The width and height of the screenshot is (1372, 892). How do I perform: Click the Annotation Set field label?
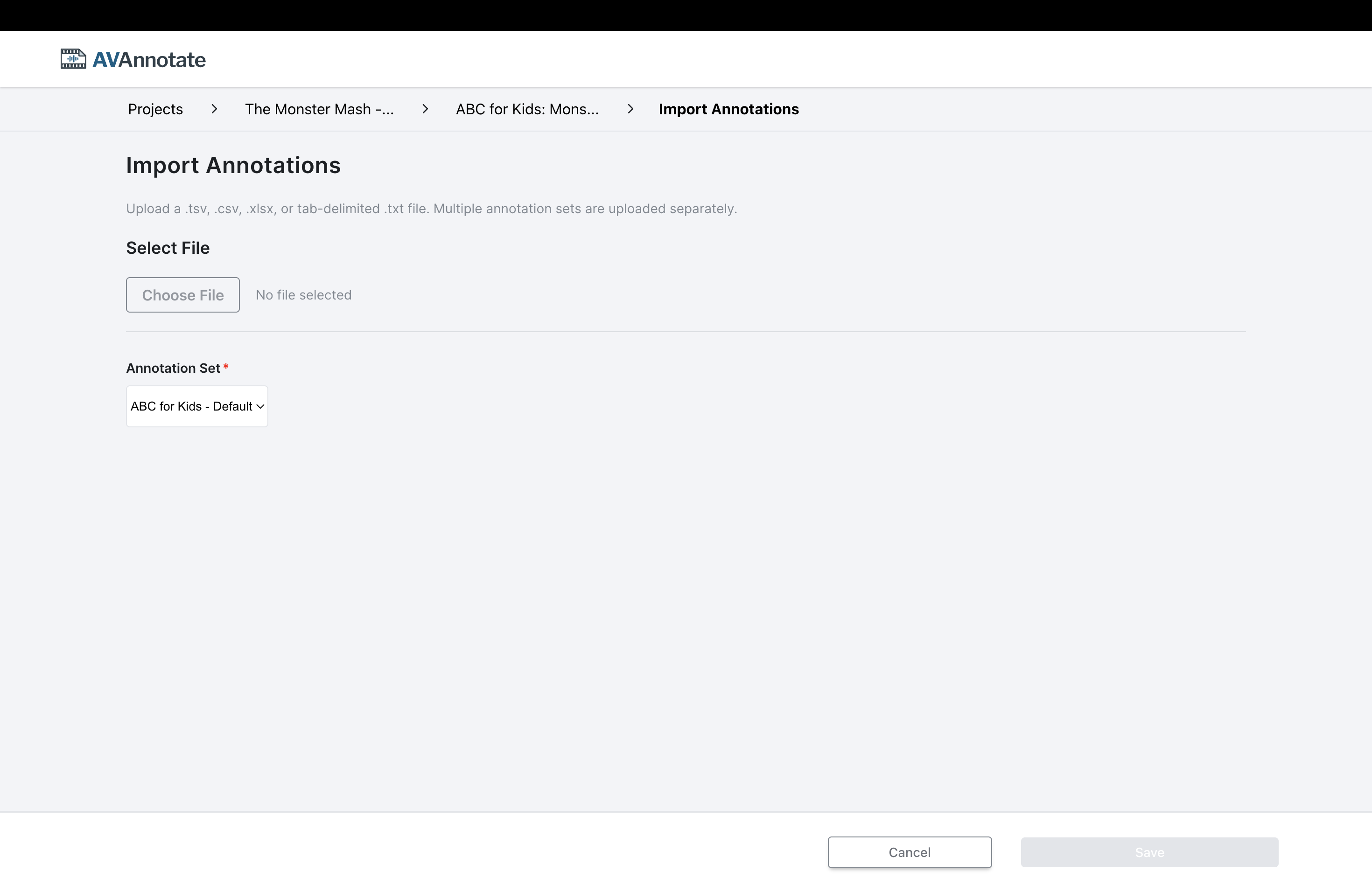click(173, 368)
